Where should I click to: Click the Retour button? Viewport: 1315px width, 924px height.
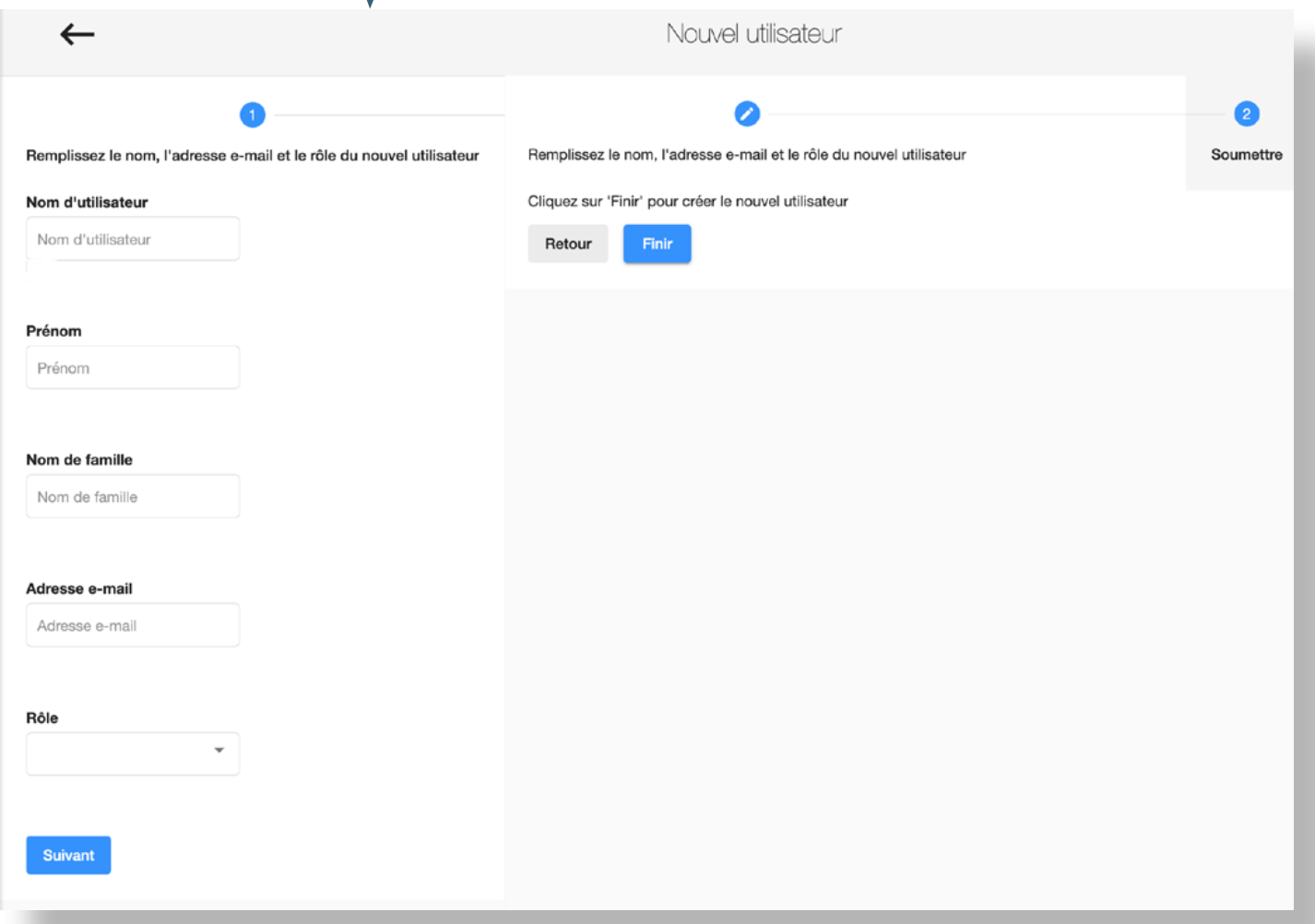[568, 244]
